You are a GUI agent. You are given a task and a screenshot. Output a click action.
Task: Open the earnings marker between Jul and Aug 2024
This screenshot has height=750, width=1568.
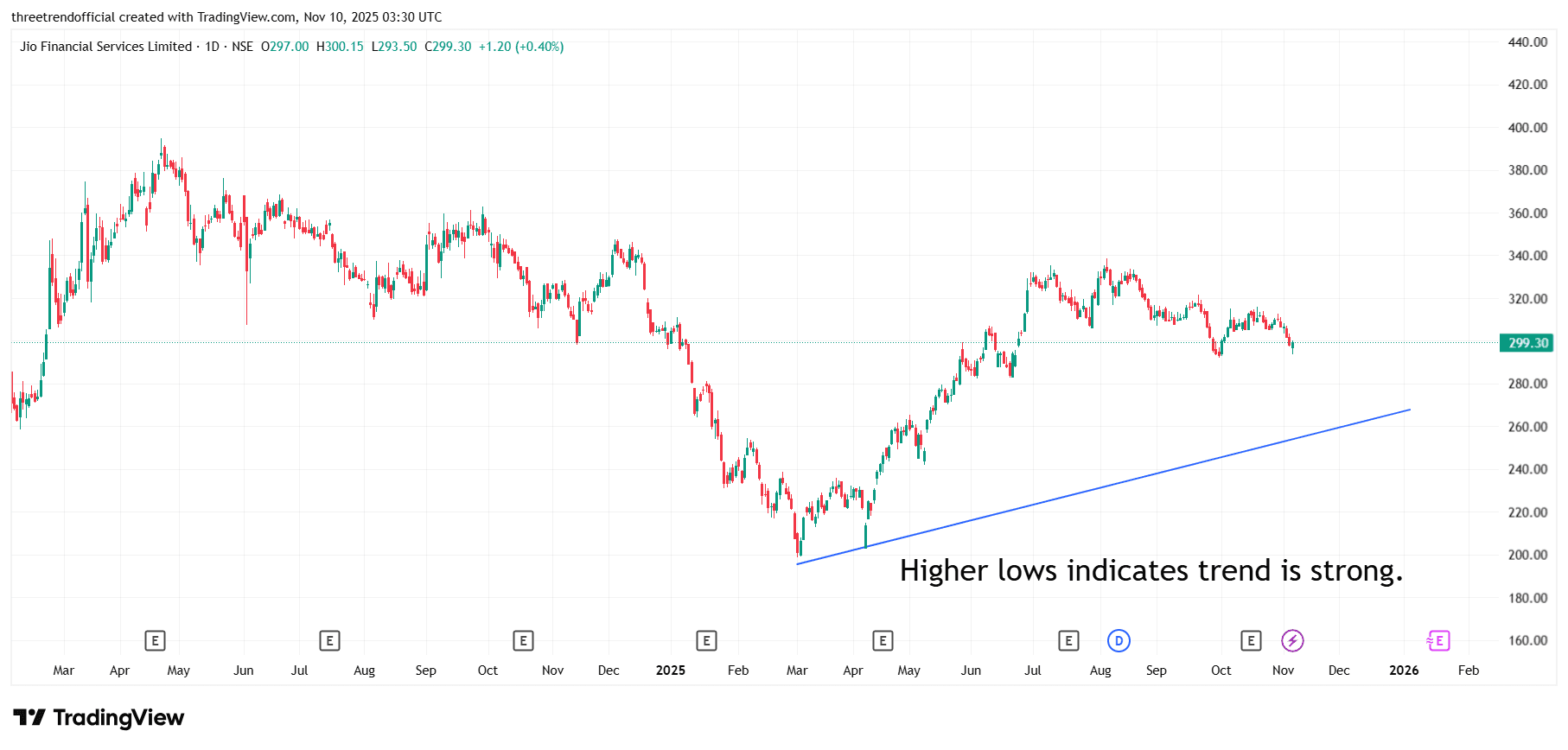coord(329,641)
